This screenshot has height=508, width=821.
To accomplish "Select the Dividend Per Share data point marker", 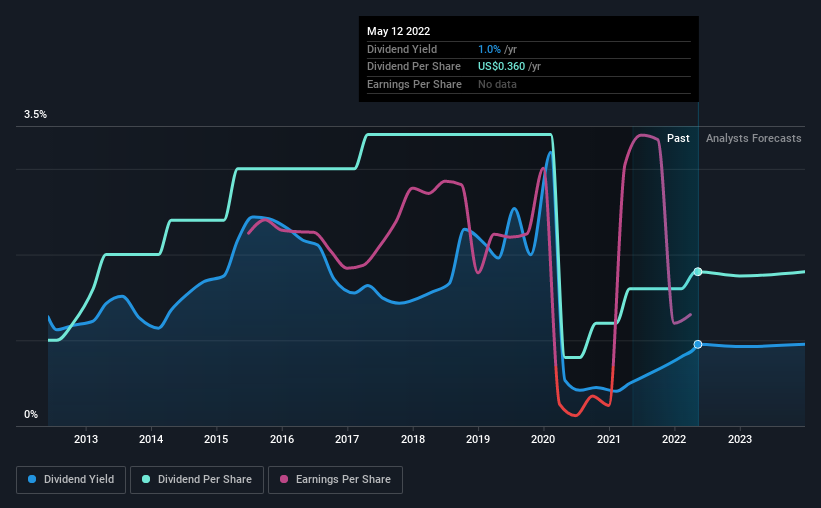I will [698, 271].
